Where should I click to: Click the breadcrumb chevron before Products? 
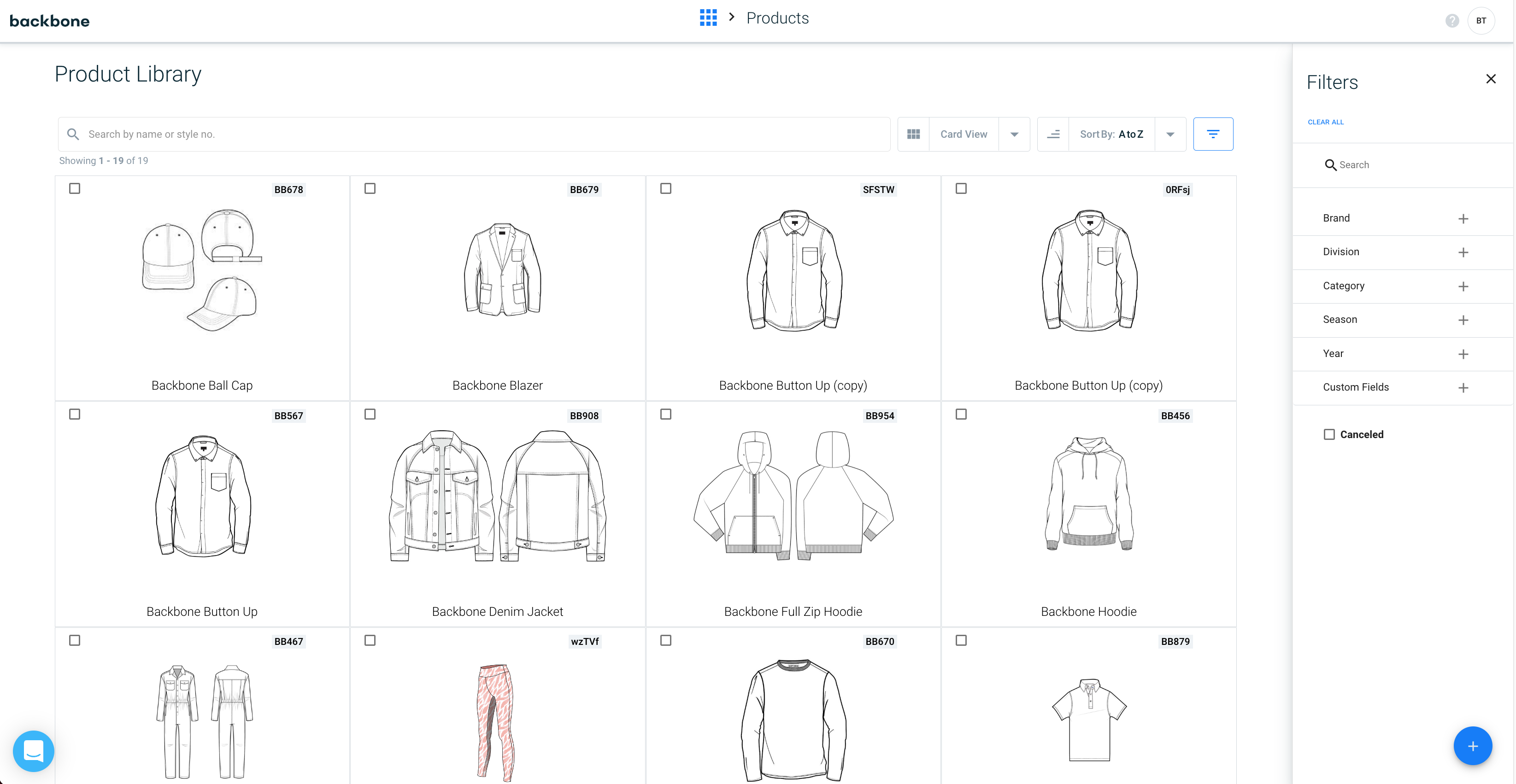[x=732, y=17]
